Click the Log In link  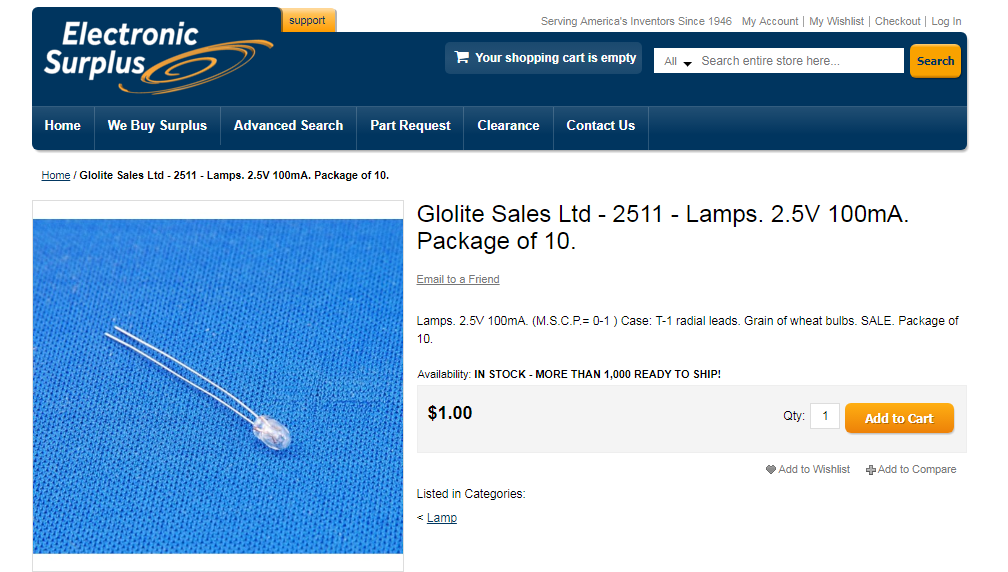coord(946,21)
